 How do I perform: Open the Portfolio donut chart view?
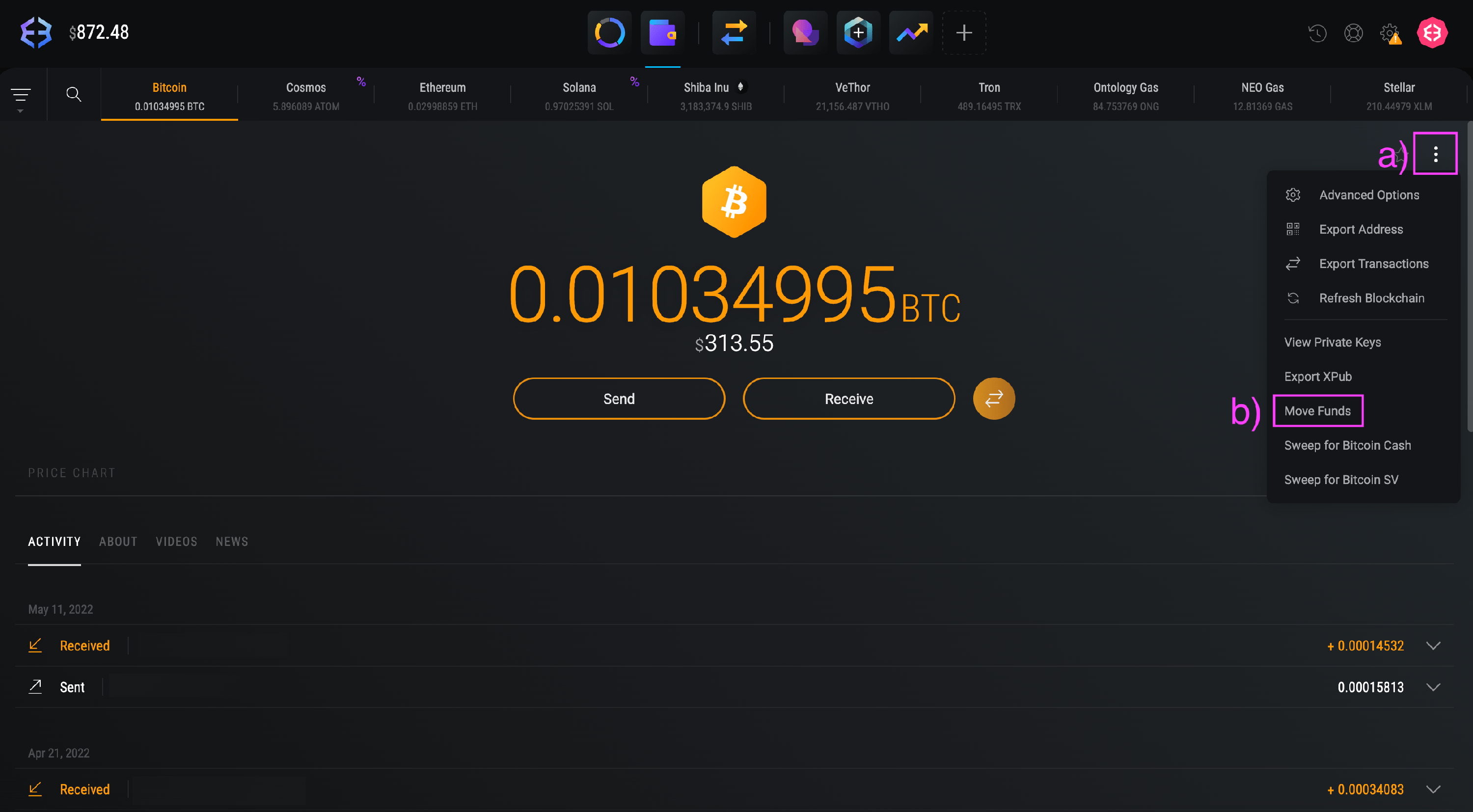pos(609,32)
